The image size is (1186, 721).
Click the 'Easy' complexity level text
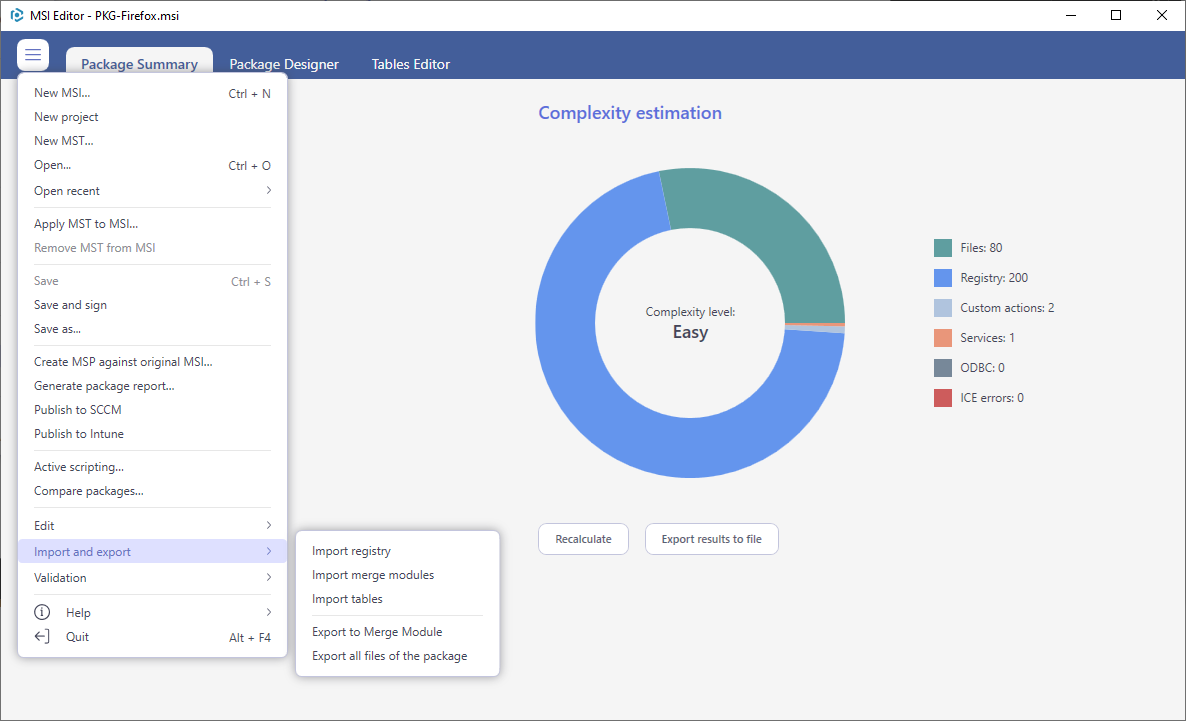pyautogui.click(x=691, y=332)
